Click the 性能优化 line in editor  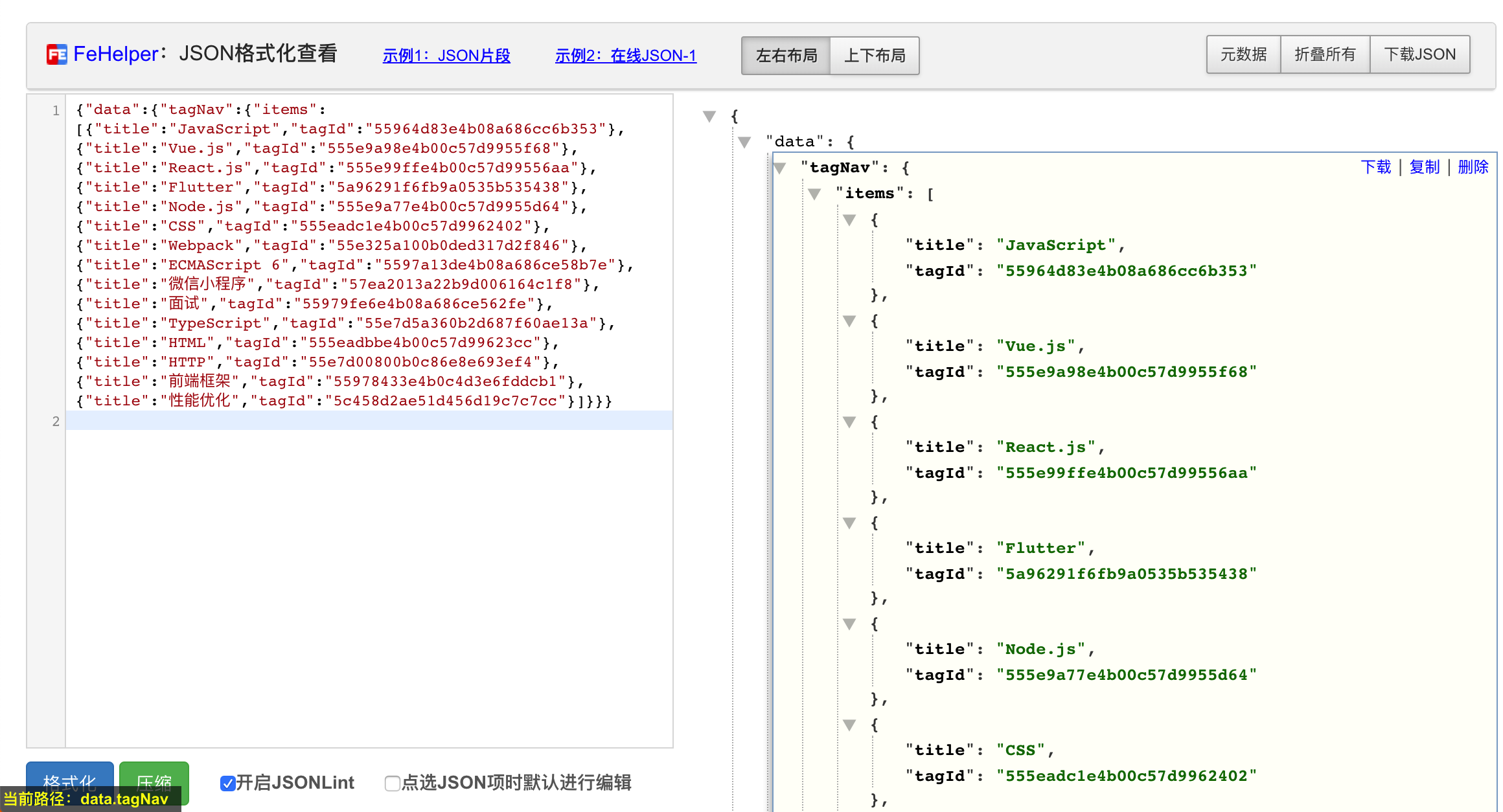(x=344, y=401)
